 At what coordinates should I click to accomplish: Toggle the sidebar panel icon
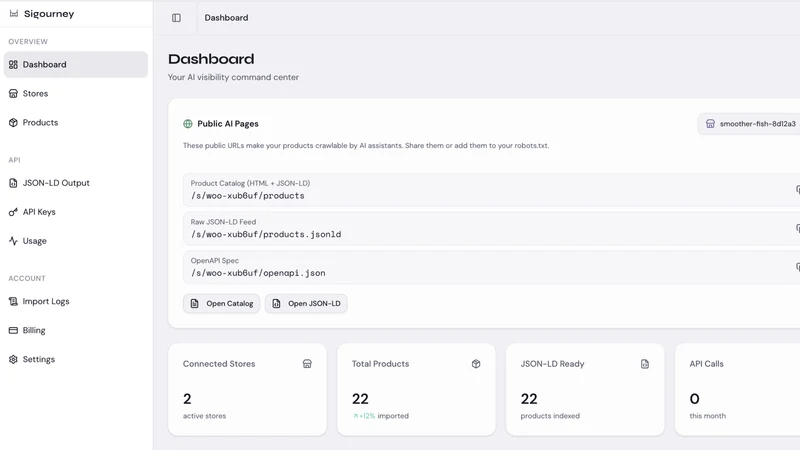[176, 18]
